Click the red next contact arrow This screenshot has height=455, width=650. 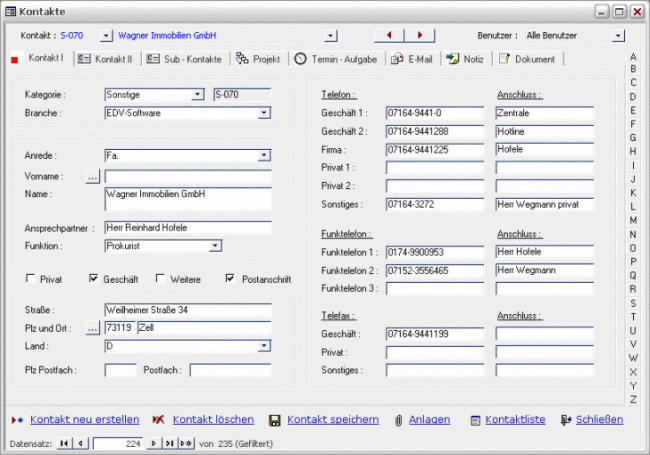420,35
